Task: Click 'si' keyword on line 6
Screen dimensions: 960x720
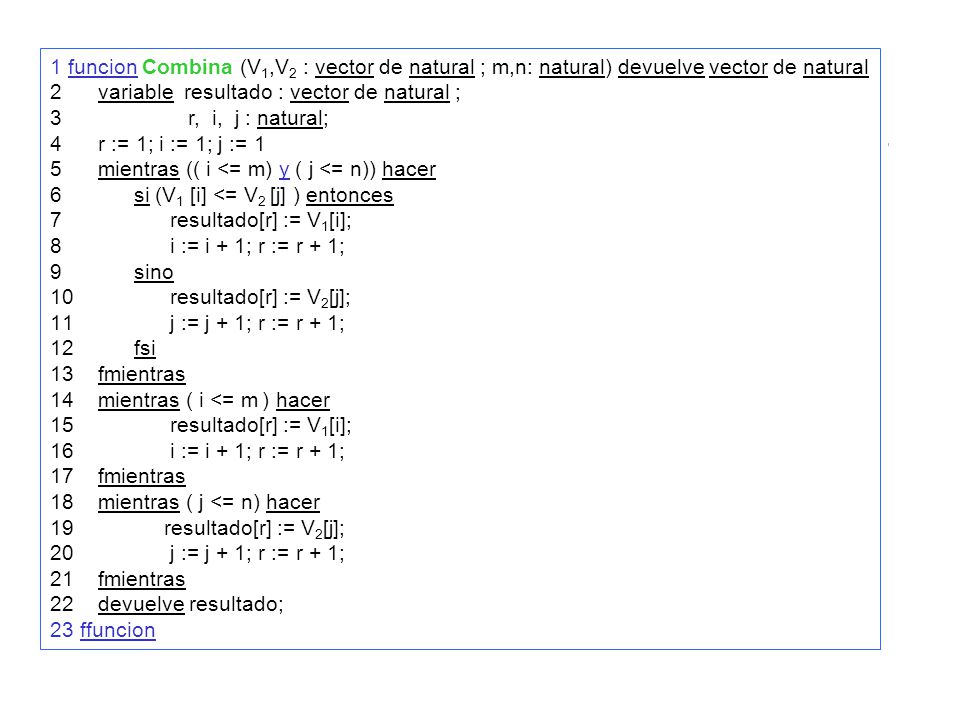Action: coord(142,195)
